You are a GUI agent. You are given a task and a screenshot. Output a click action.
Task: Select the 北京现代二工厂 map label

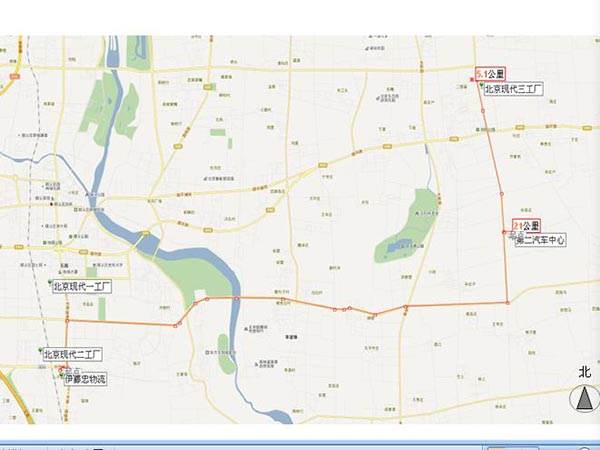(75, 354)
